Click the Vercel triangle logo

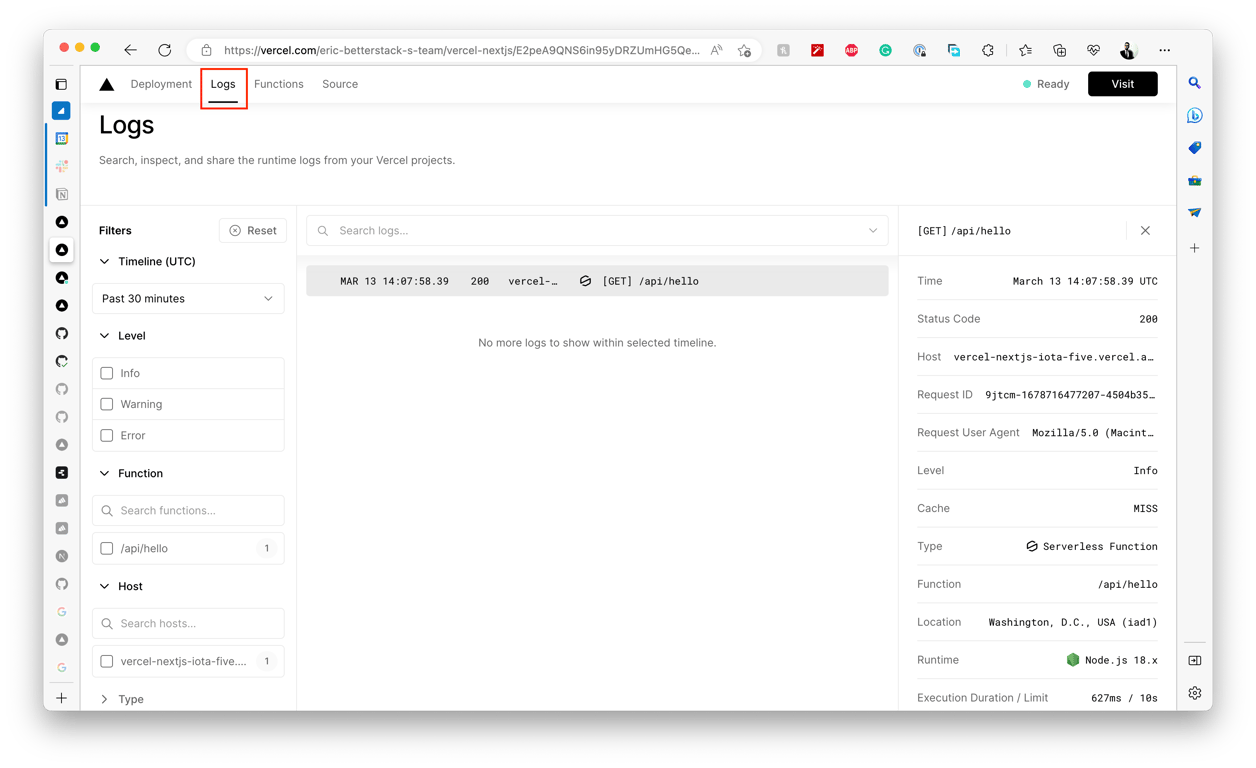tap(107, 85)
